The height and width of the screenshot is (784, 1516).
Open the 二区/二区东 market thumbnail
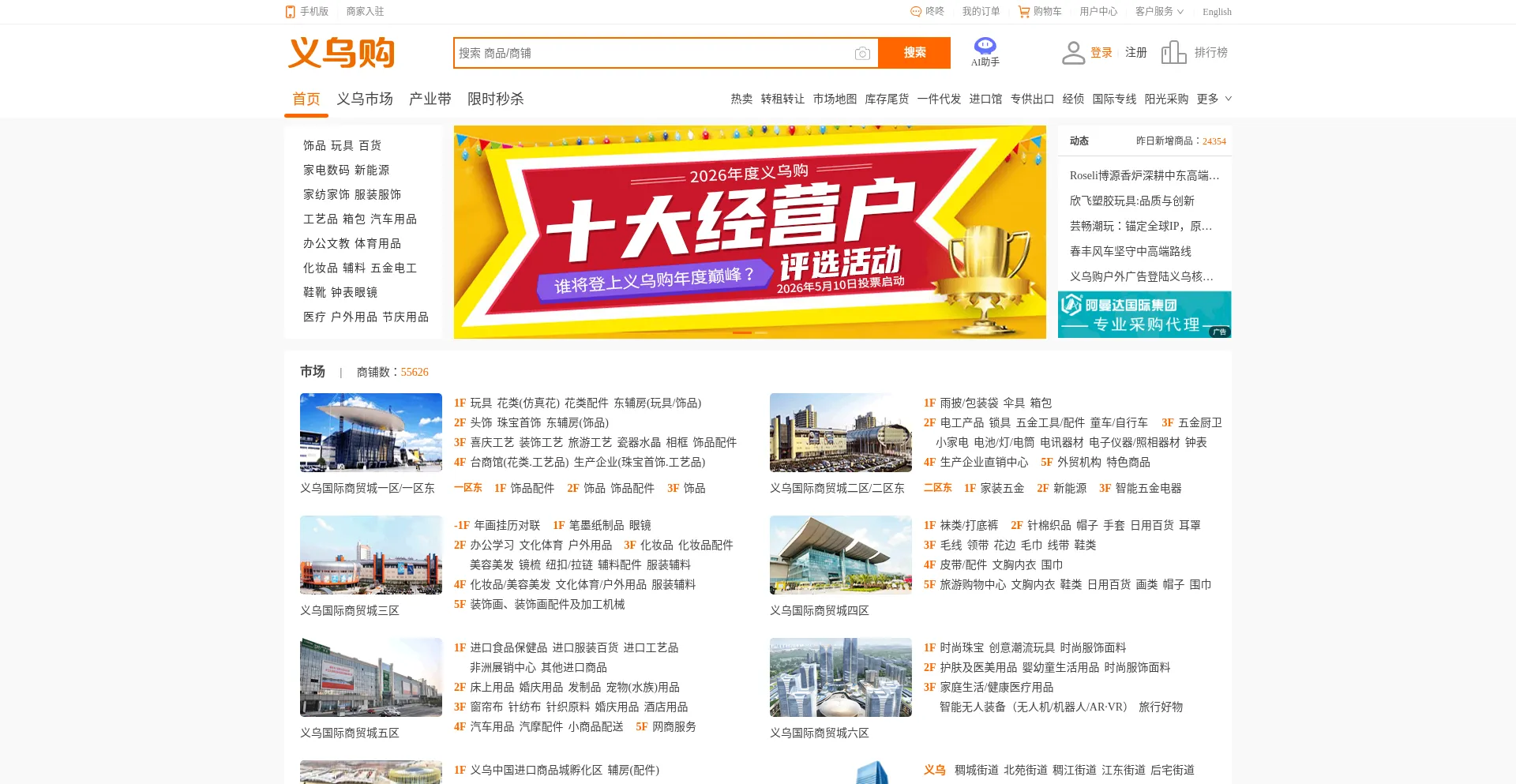[x=841, y=433]
